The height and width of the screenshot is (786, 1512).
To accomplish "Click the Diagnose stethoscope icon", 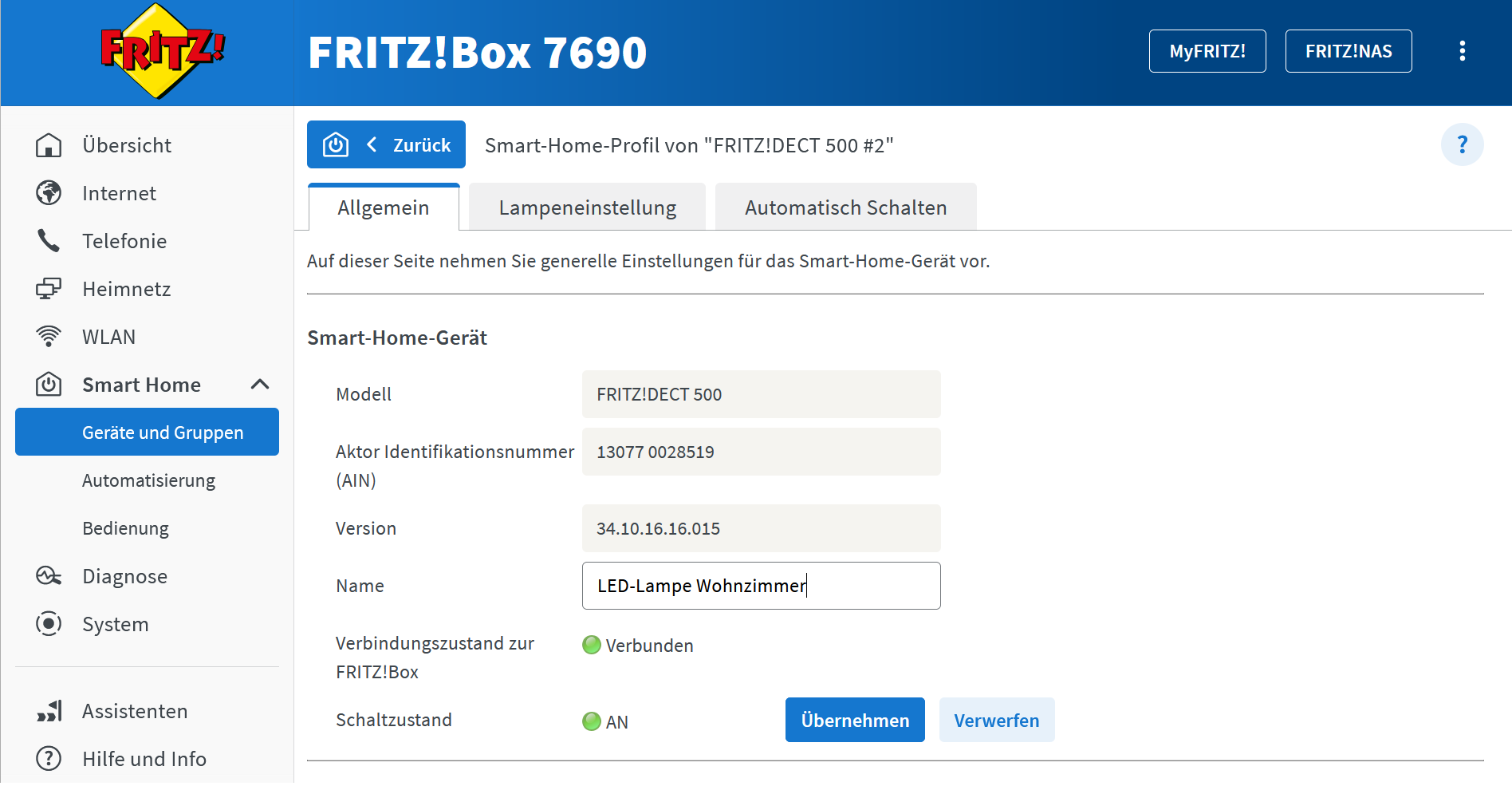I will coord(49,575).
